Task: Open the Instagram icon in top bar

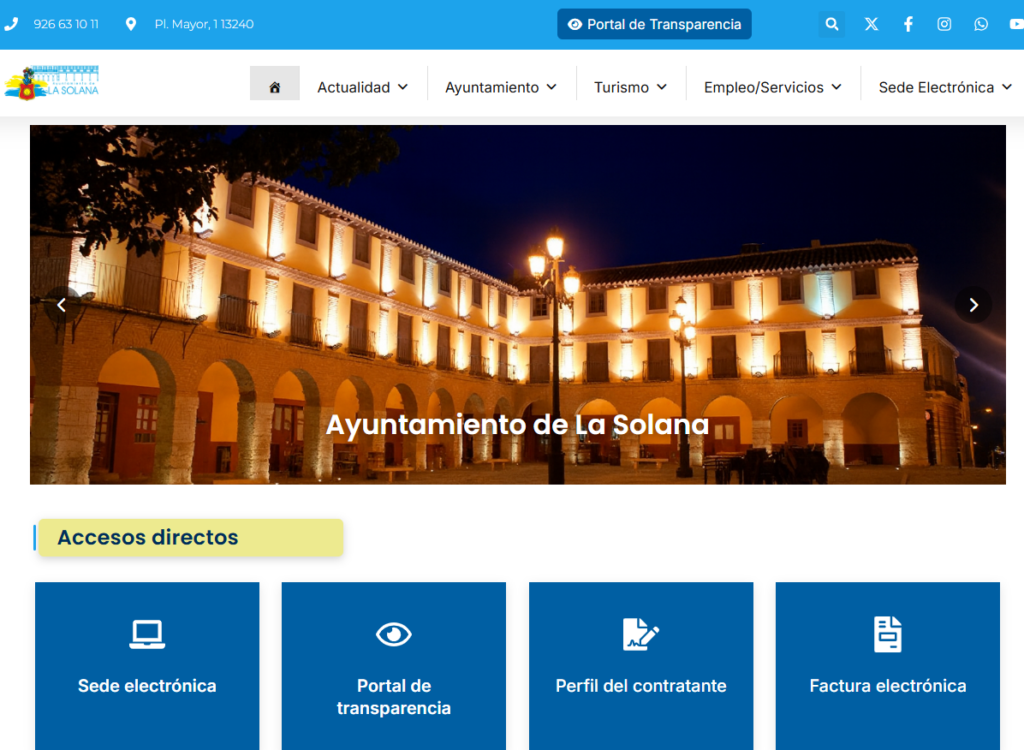Action: coord(944,24)
